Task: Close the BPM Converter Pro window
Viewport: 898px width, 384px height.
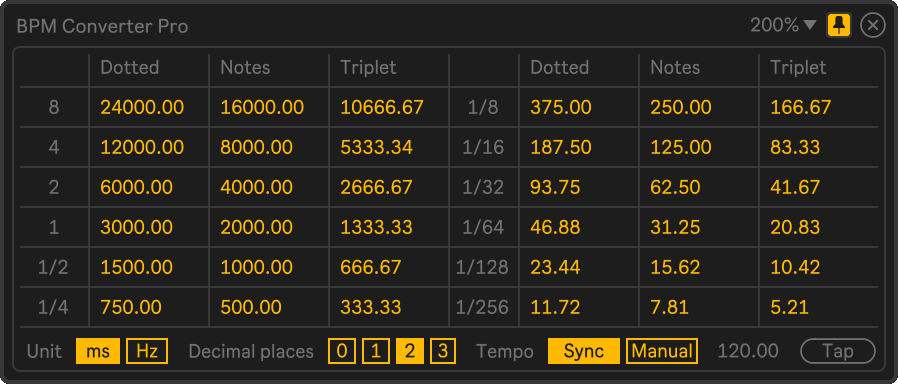Action: tap(873, 26)
